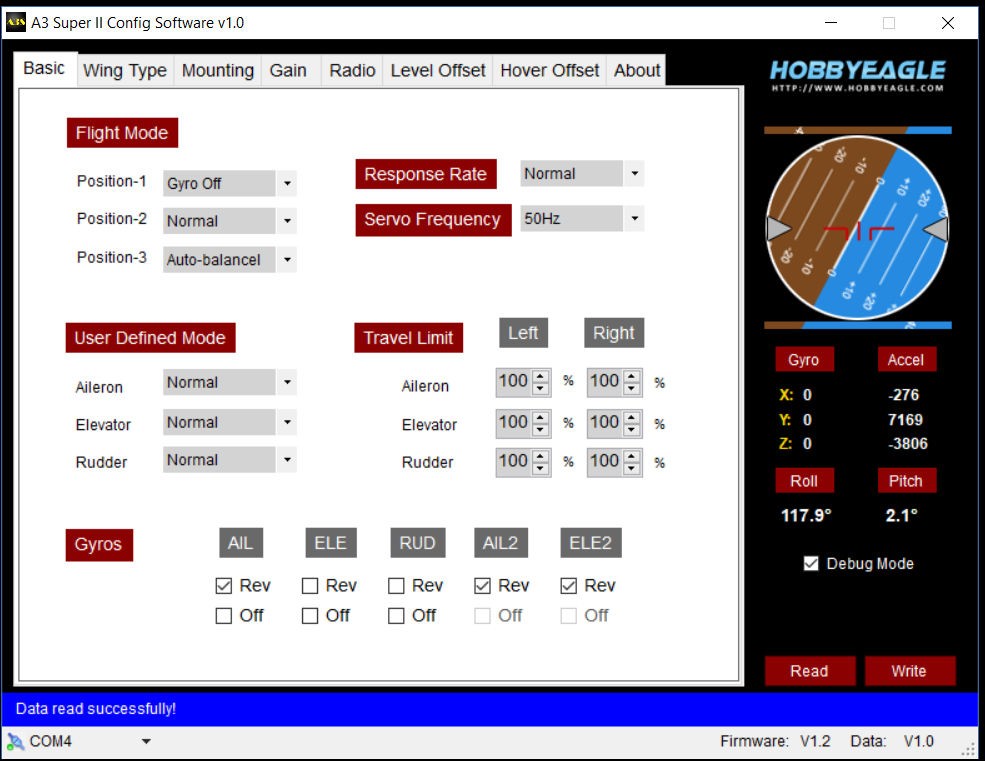Open User Defined Rudder mode dropdown

click(x=286, y=460)
